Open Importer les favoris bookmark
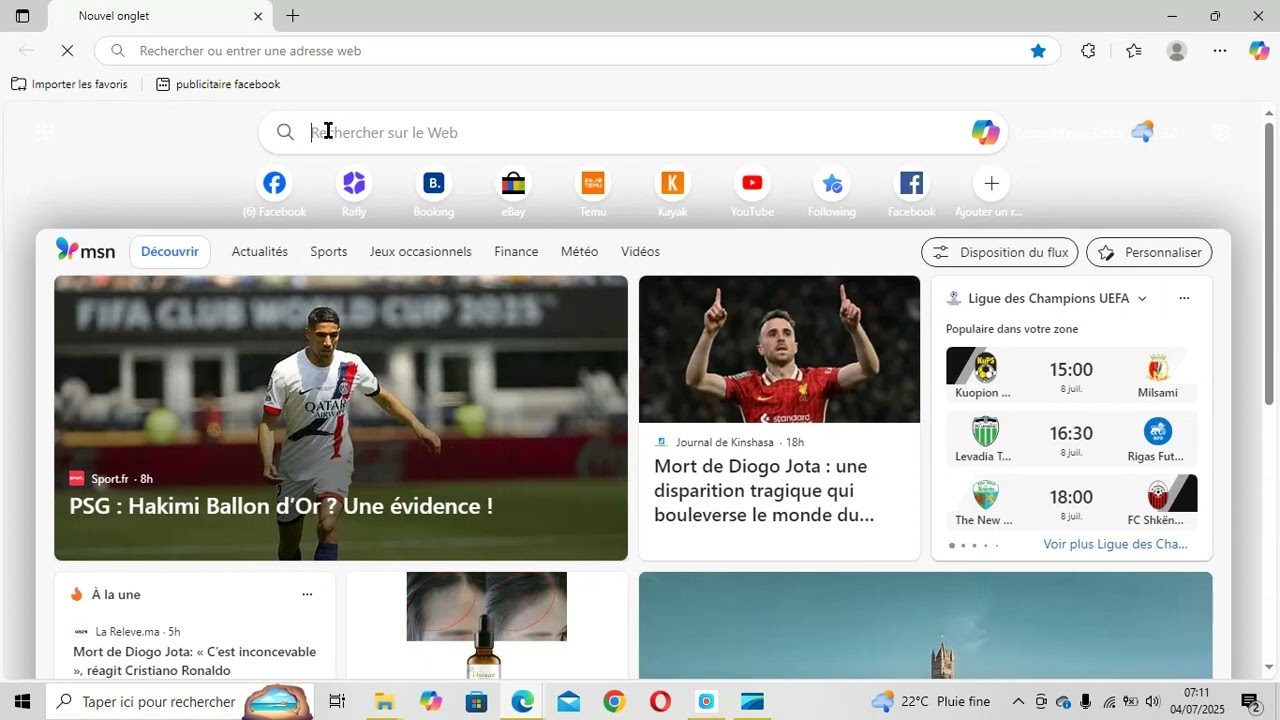The image size is (1280, 720). 70,84
